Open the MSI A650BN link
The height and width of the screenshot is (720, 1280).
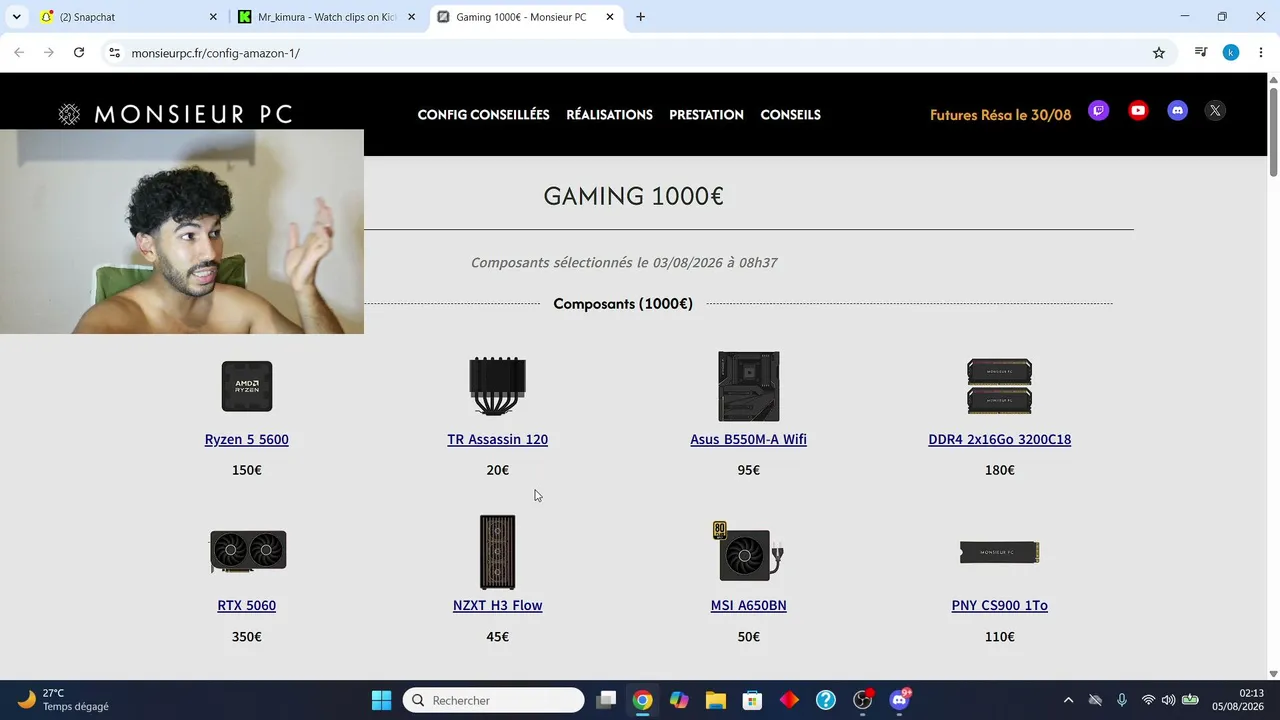(749, 606)
